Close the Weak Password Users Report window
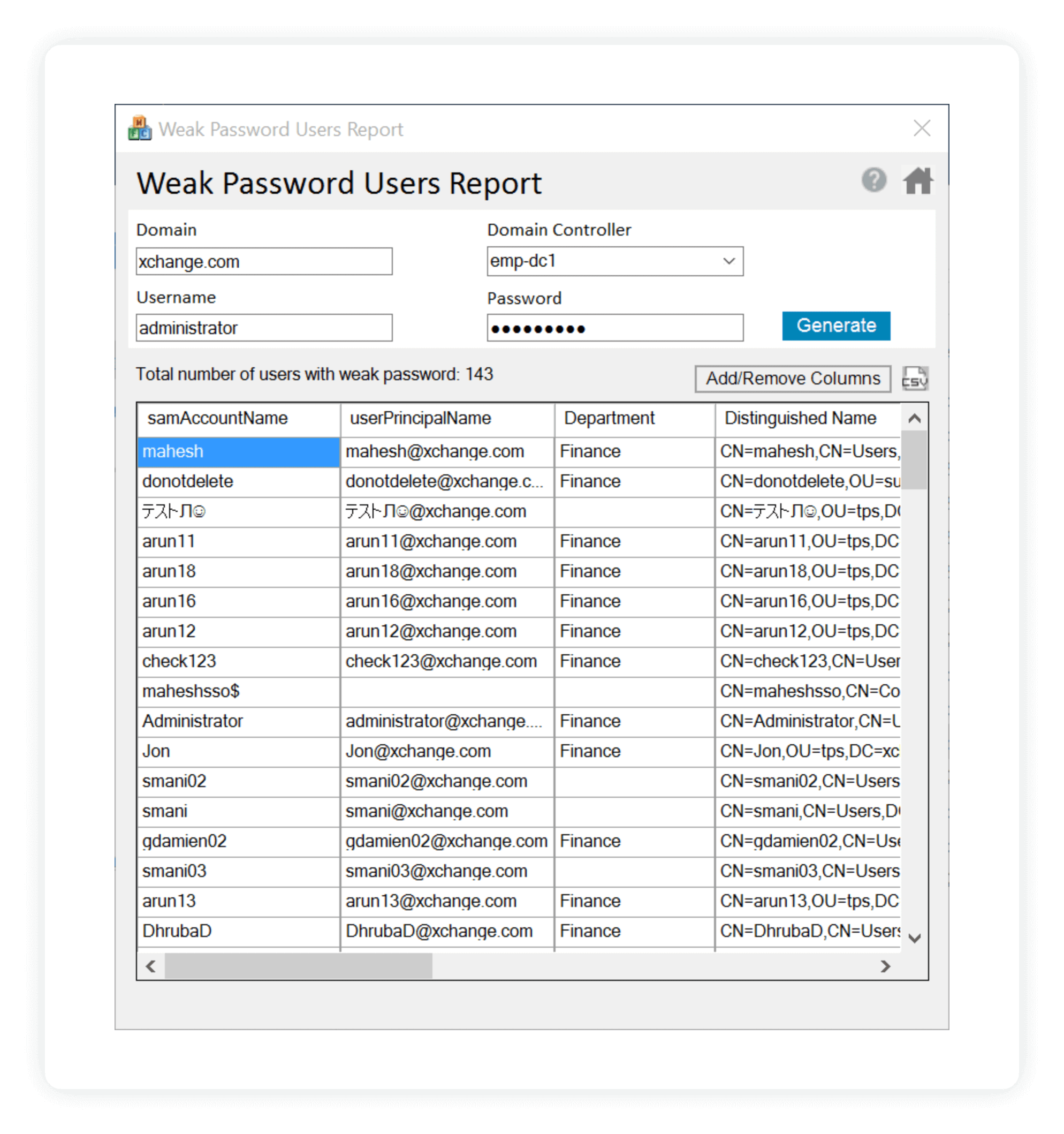Image resolution: width=1064 pixels, height=1134 pixels. click(x=922, y=128)
